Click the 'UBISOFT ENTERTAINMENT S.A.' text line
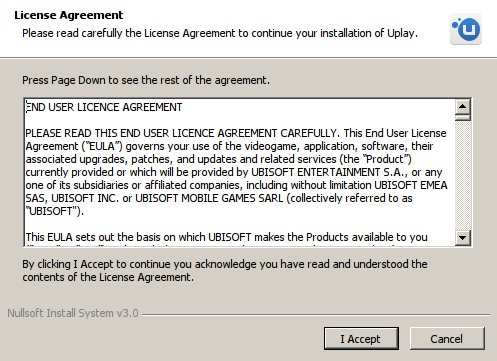This screenshot has height=361, width=497. pyautogui.click(x=234, y=172)
